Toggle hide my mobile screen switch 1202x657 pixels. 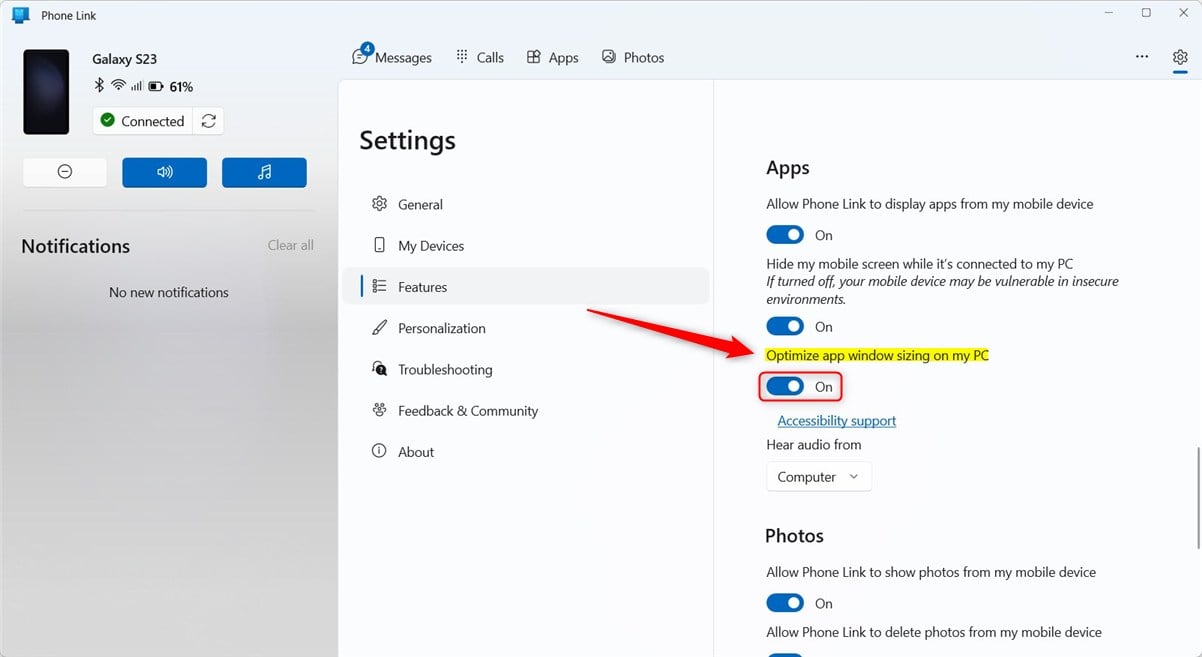point(785,327)
